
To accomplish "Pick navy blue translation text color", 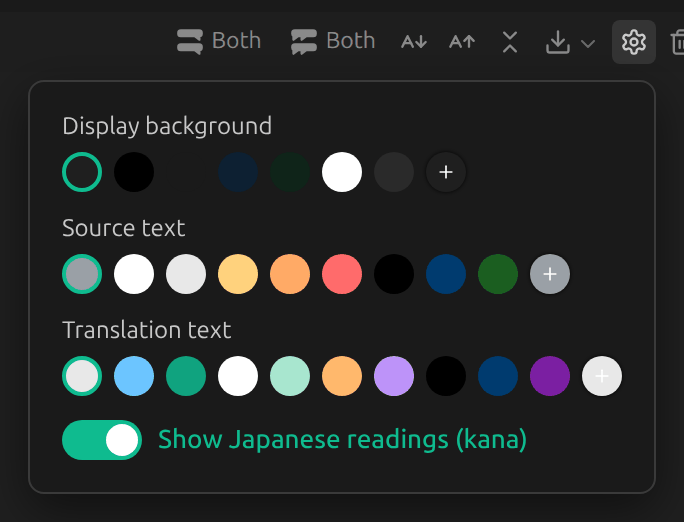I will [x=498, y=376].
